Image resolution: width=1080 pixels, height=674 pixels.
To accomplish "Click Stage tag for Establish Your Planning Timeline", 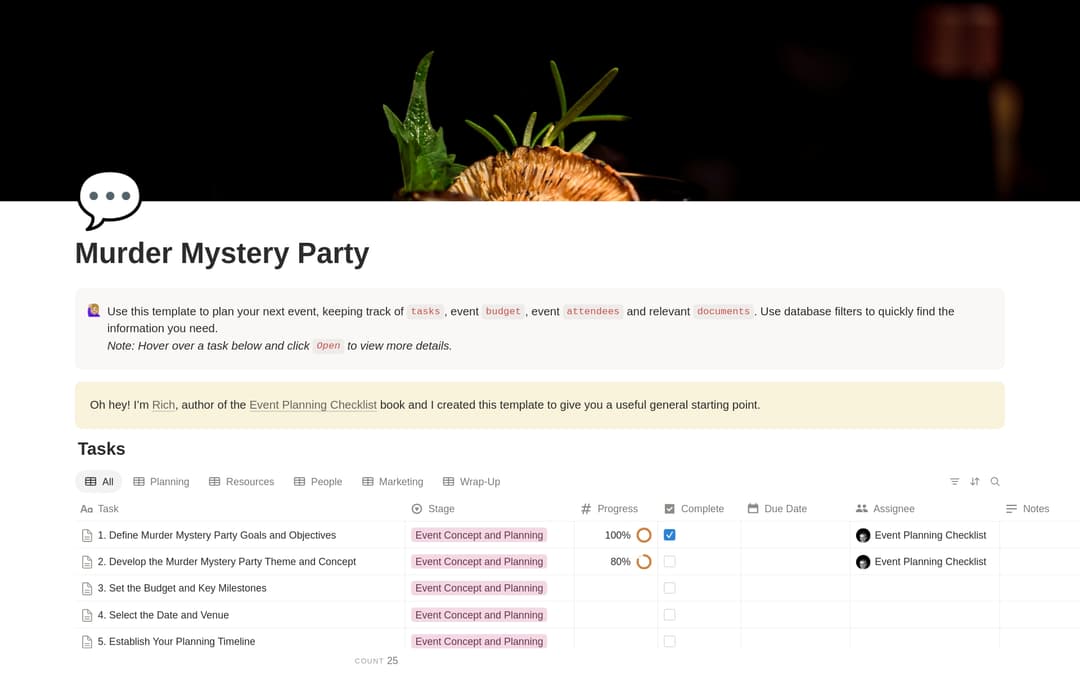I will point(479,641).
